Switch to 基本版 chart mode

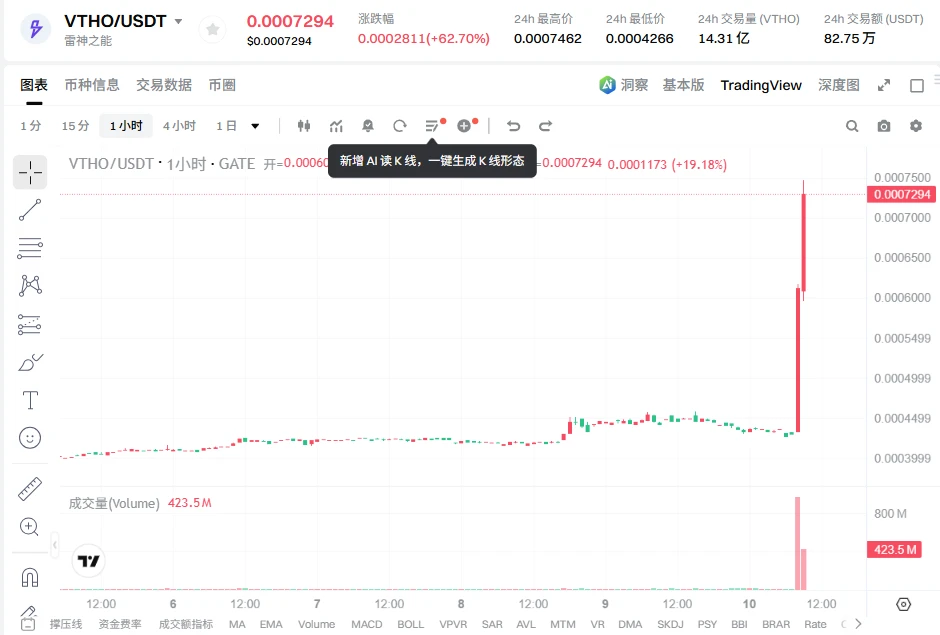tap(683, 85)
